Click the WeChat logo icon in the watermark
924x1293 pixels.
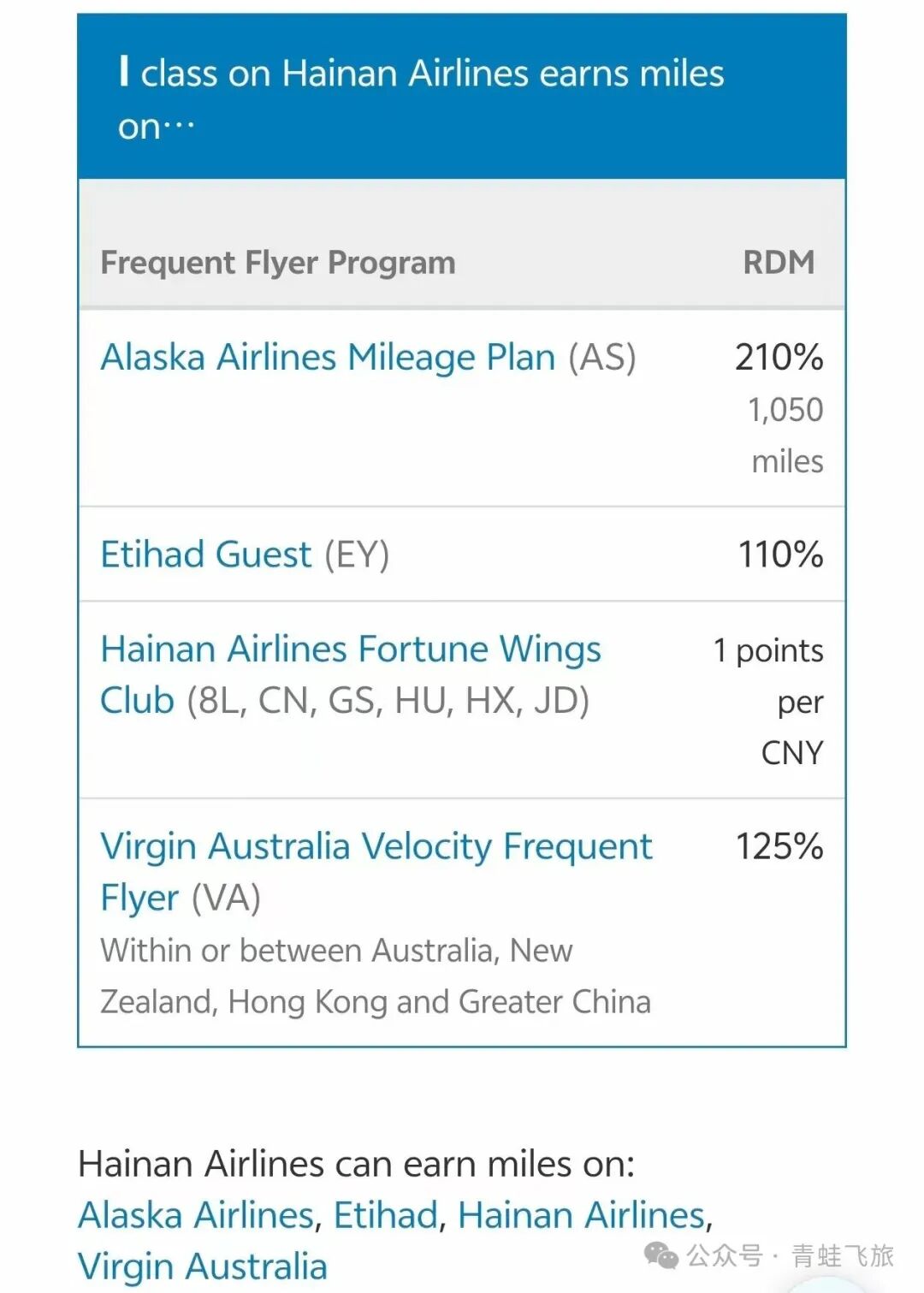tap(661, 1255)
